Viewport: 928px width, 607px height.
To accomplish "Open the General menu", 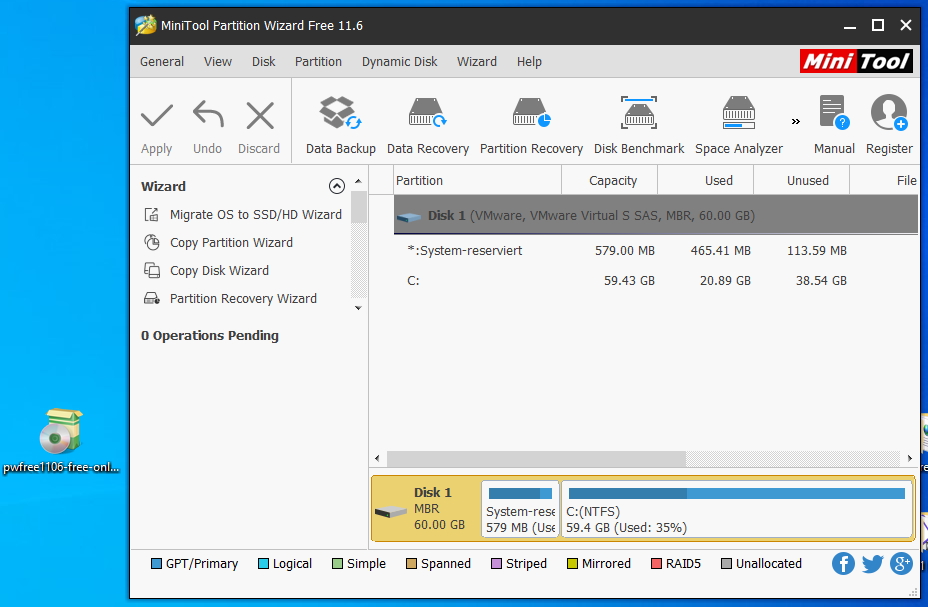I will (x=162, y=62).
